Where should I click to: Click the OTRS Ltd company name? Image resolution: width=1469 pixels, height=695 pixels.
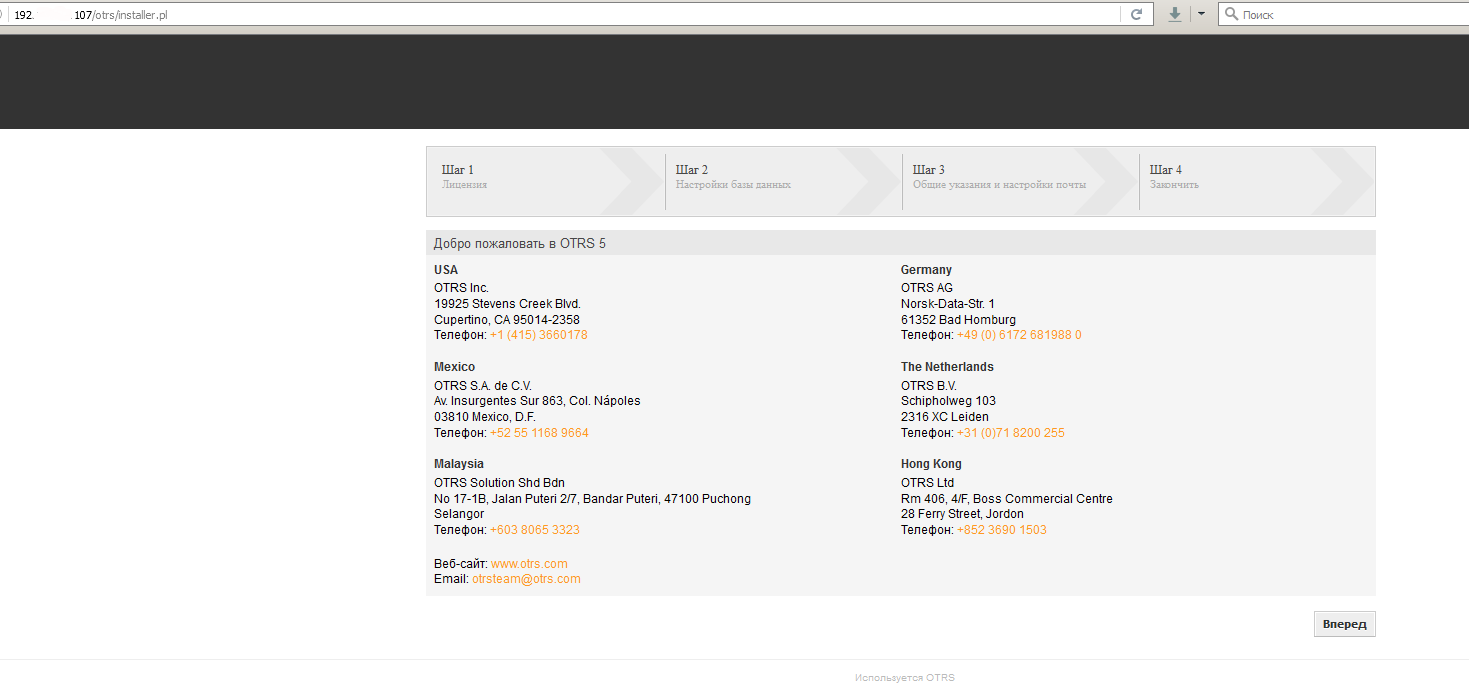(928, 483)
